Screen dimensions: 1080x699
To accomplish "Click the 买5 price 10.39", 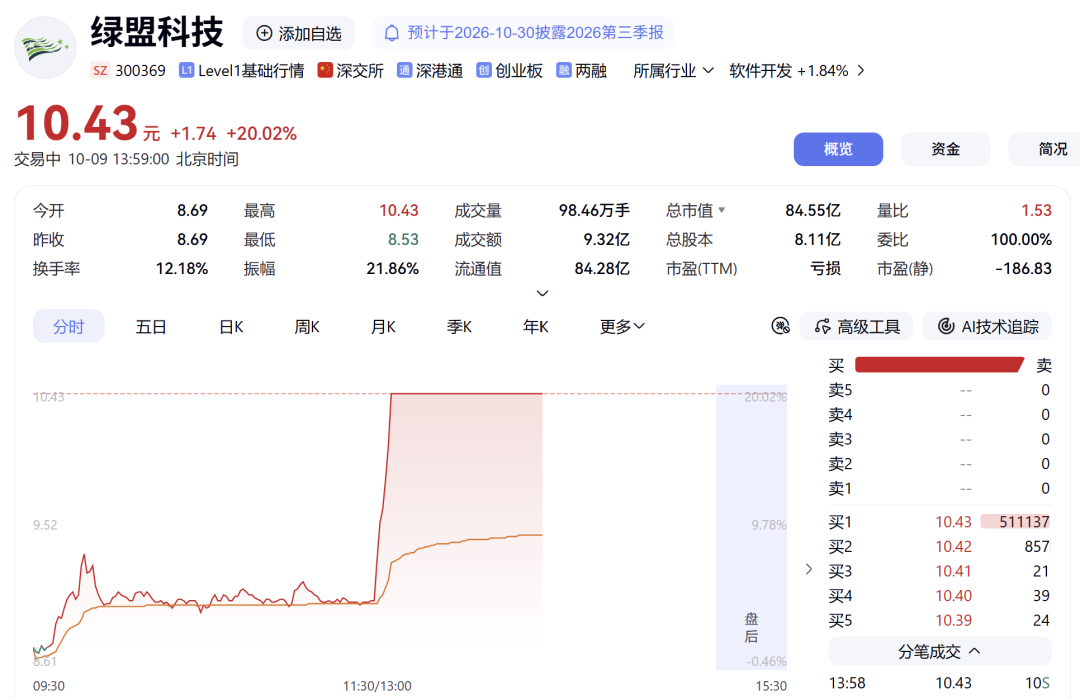I will tap(953, 620).
